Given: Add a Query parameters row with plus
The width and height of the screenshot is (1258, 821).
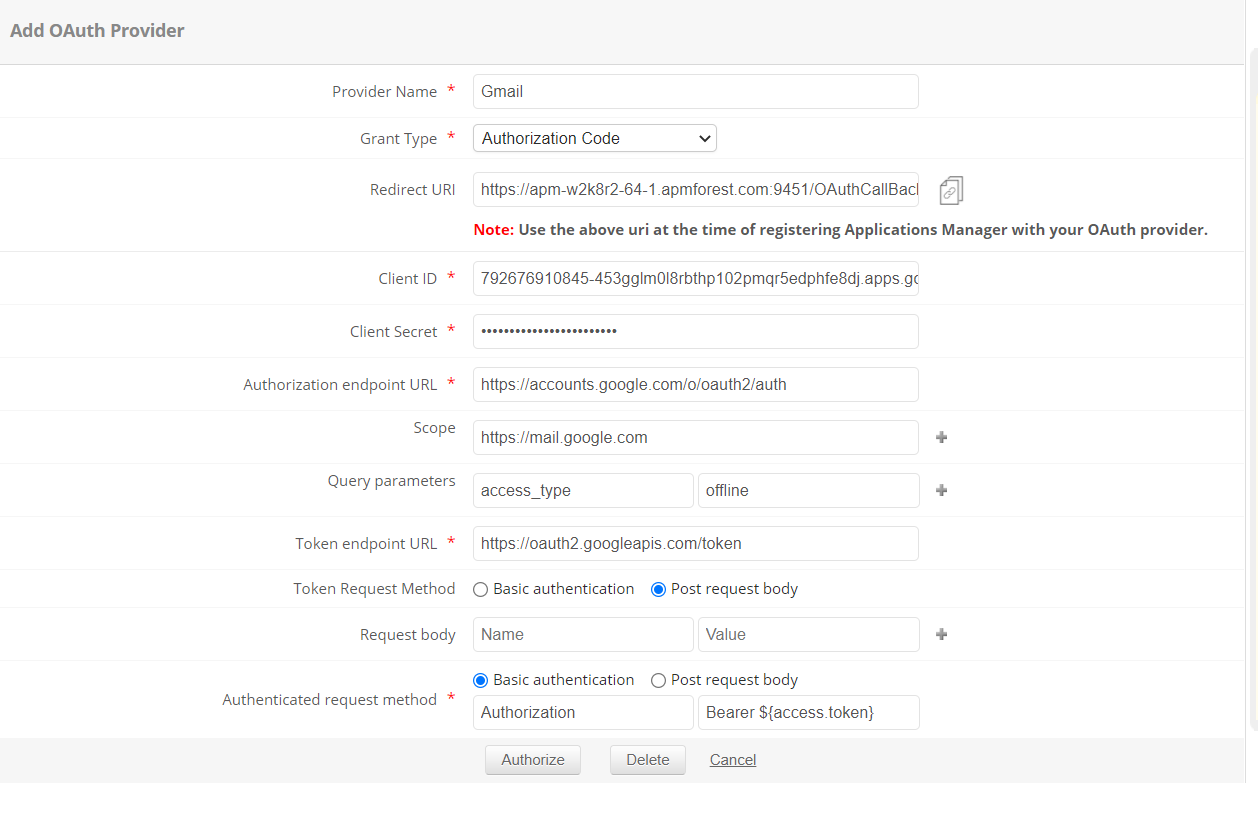Looking at the screenshot, I should (941, 490).
